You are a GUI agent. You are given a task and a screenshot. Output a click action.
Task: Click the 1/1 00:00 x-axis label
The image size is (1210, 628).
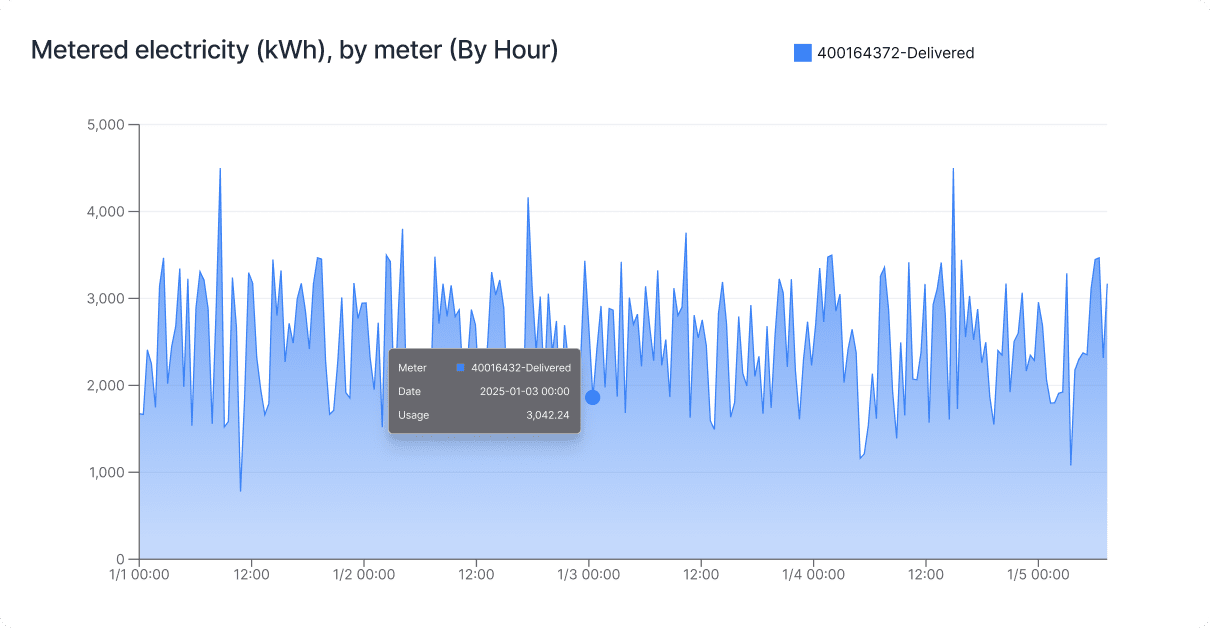pyautogui.click(x=139, y=576)
